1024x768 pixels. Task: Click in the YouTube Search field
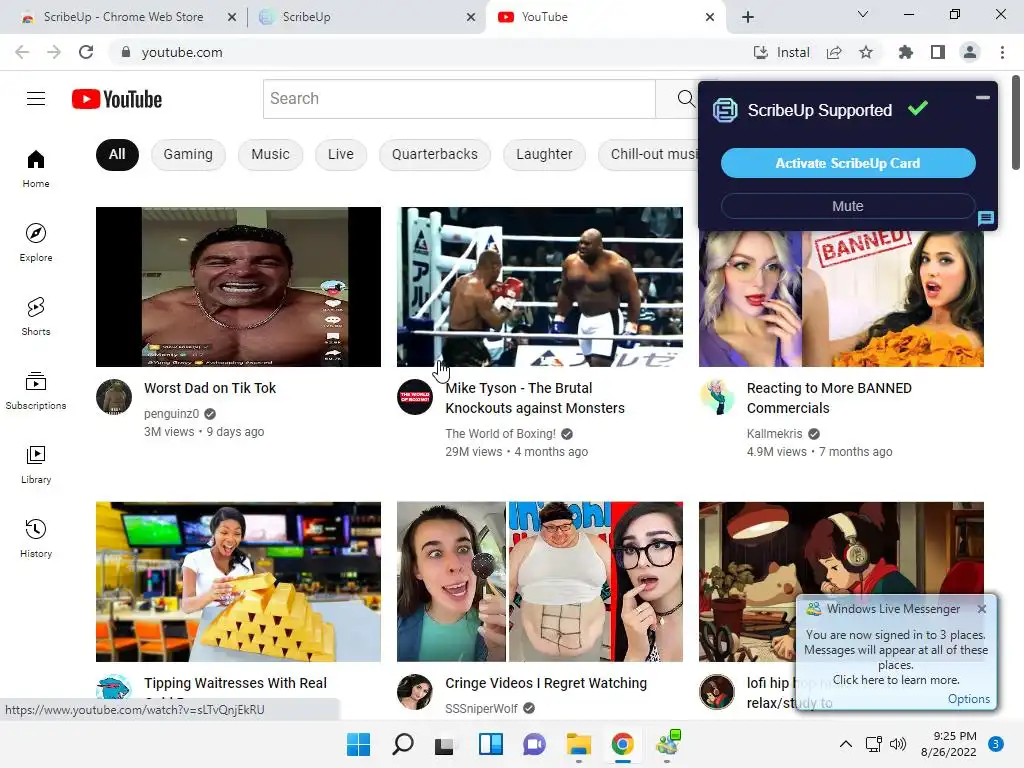point(459,99)
